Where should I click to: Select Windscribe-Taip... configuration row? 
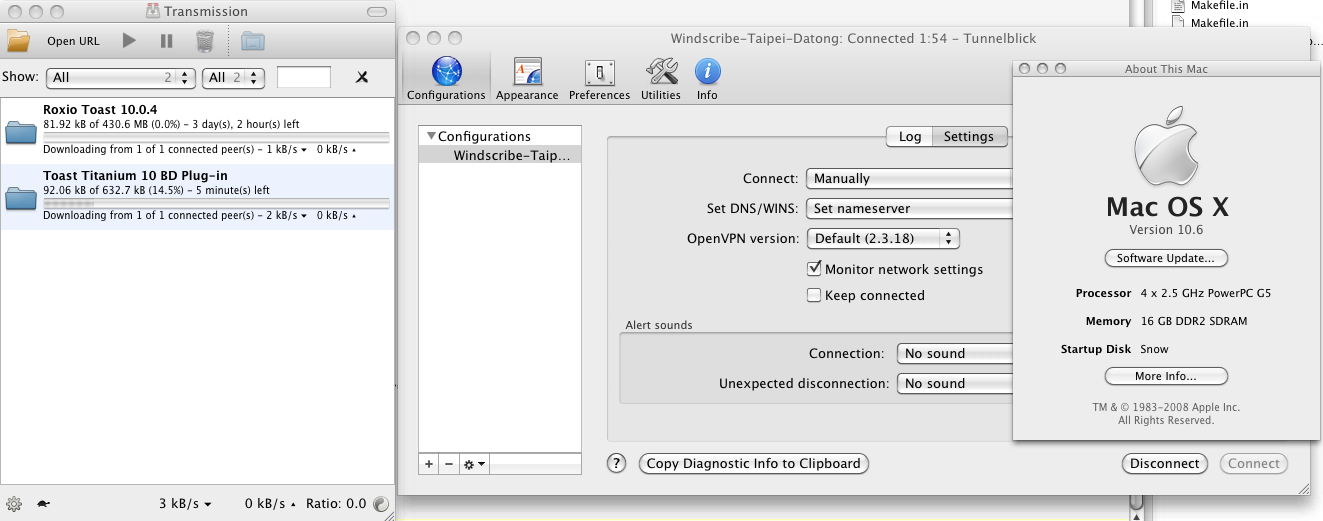(500, 155)
